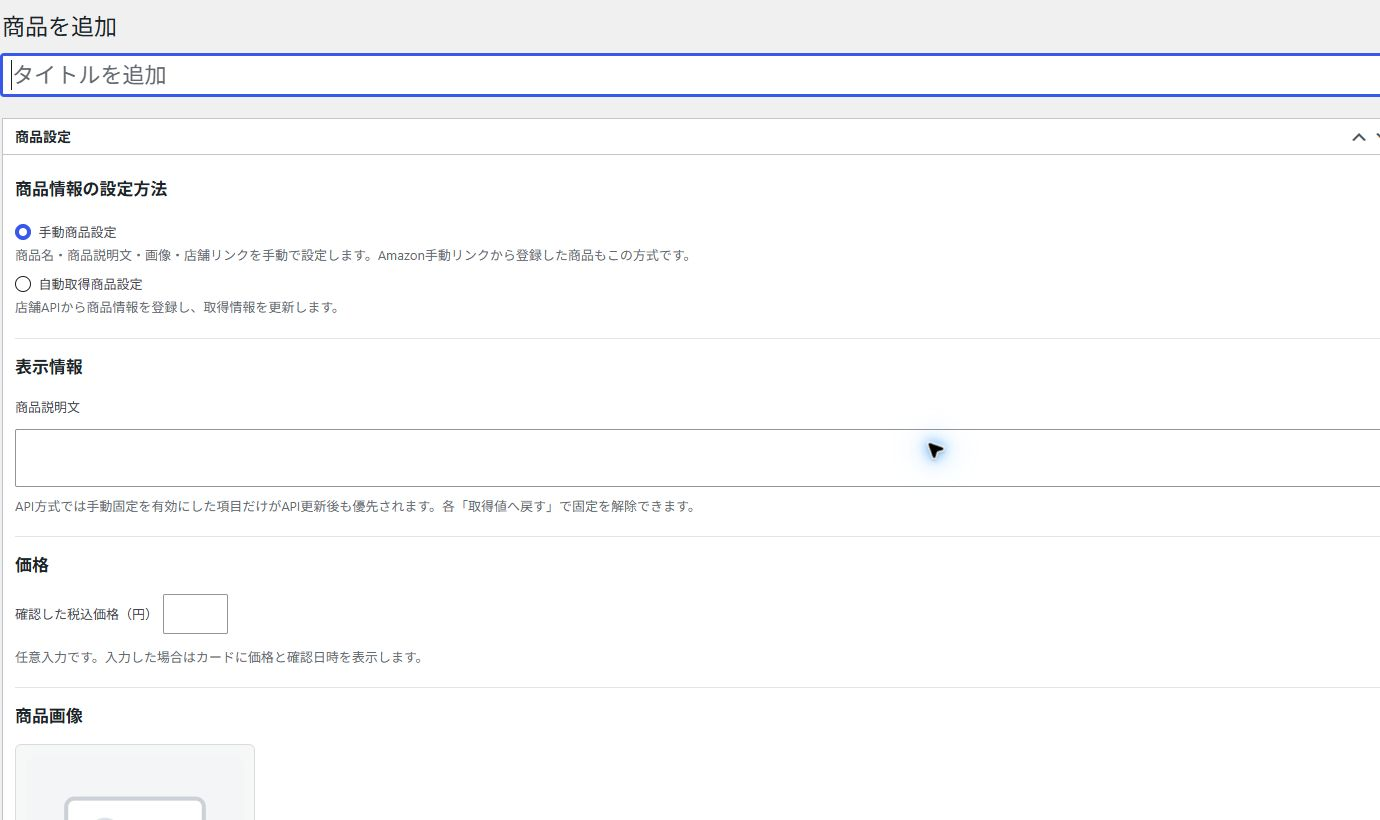
Task: Click the description starting 店舗APIから商品情報を登録し
Action: point(177,307)
